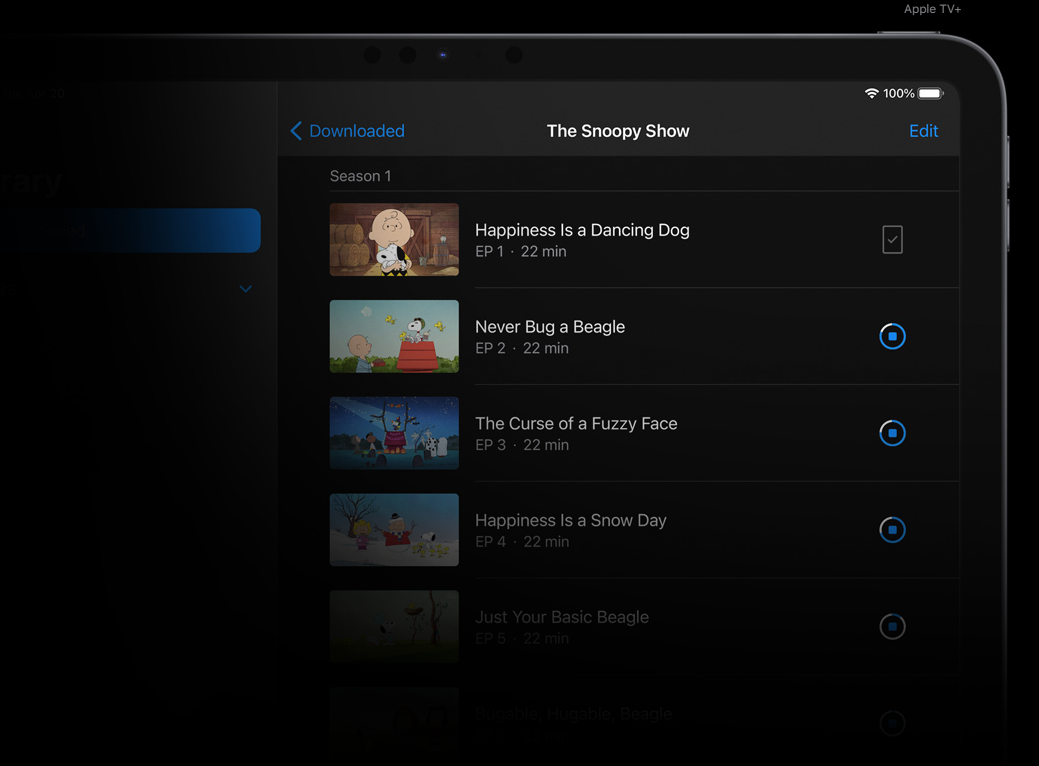Tap downloaded checkmark for Happiness Is a Dancing Dog
This screenshot has width=1039, height=766.
pos(892,240)
